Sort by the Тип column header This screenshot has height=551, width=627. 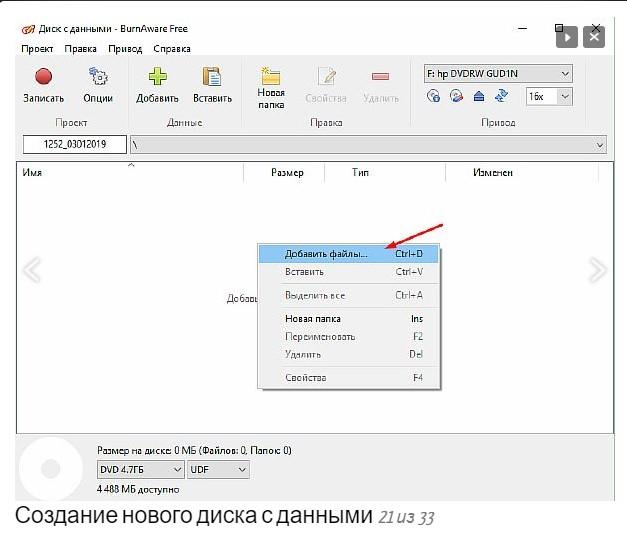[385, 172]
